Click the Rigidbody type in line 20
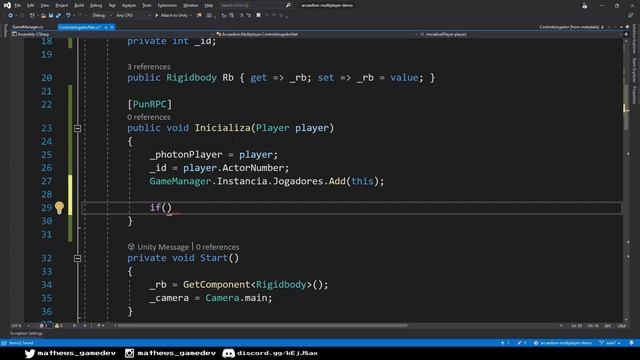 (x=191, y=78)
